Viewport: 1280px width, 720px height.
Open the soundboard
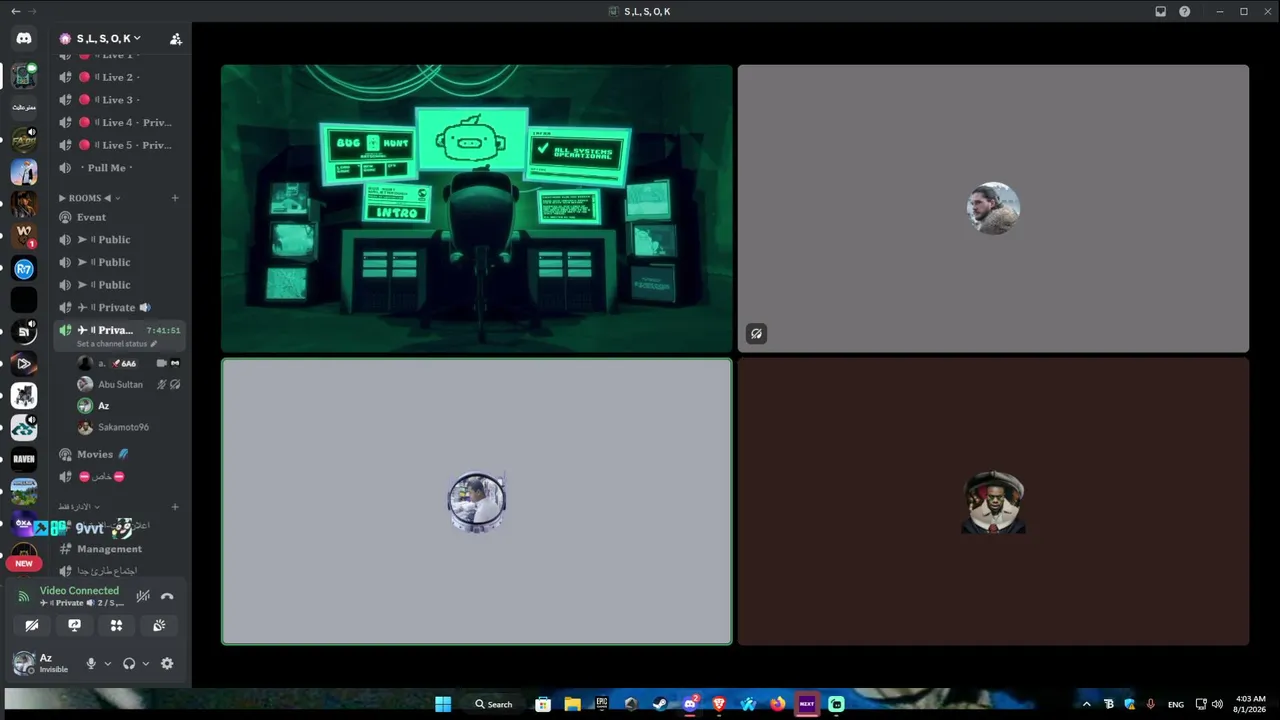(159, 625)
